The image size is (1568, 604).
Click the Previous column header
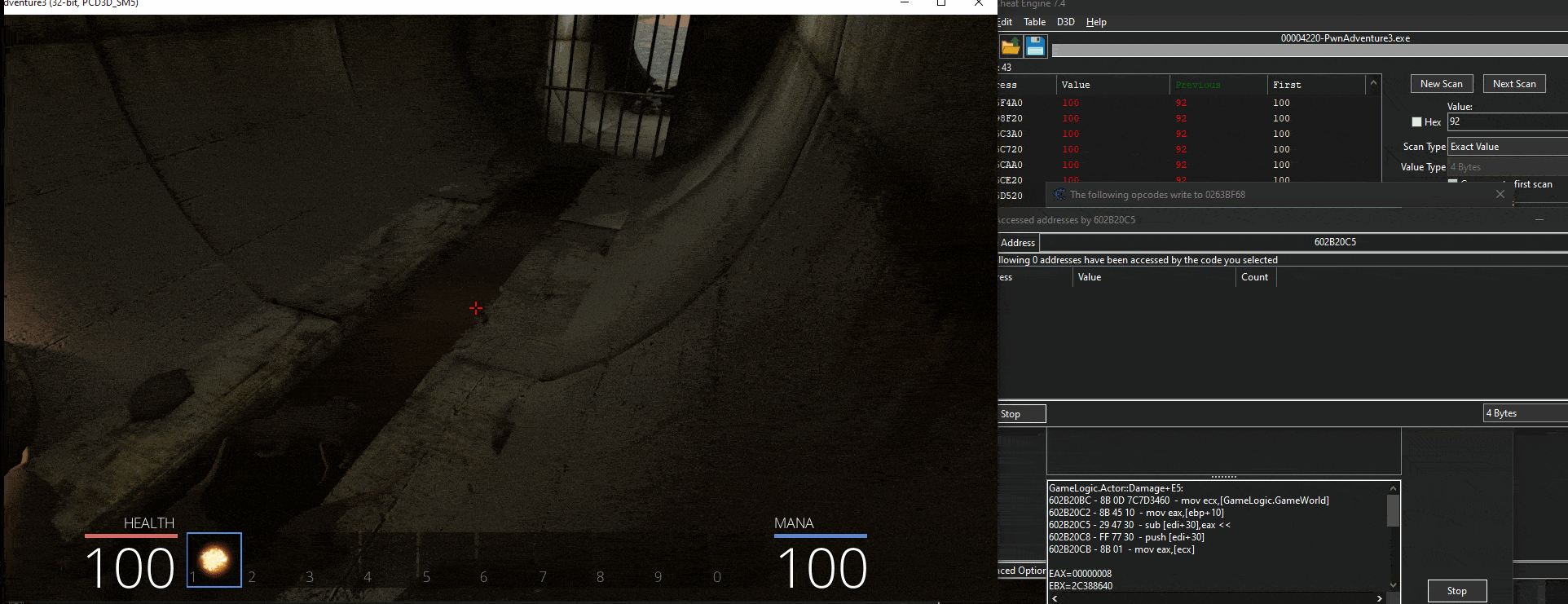(1219, 85)
